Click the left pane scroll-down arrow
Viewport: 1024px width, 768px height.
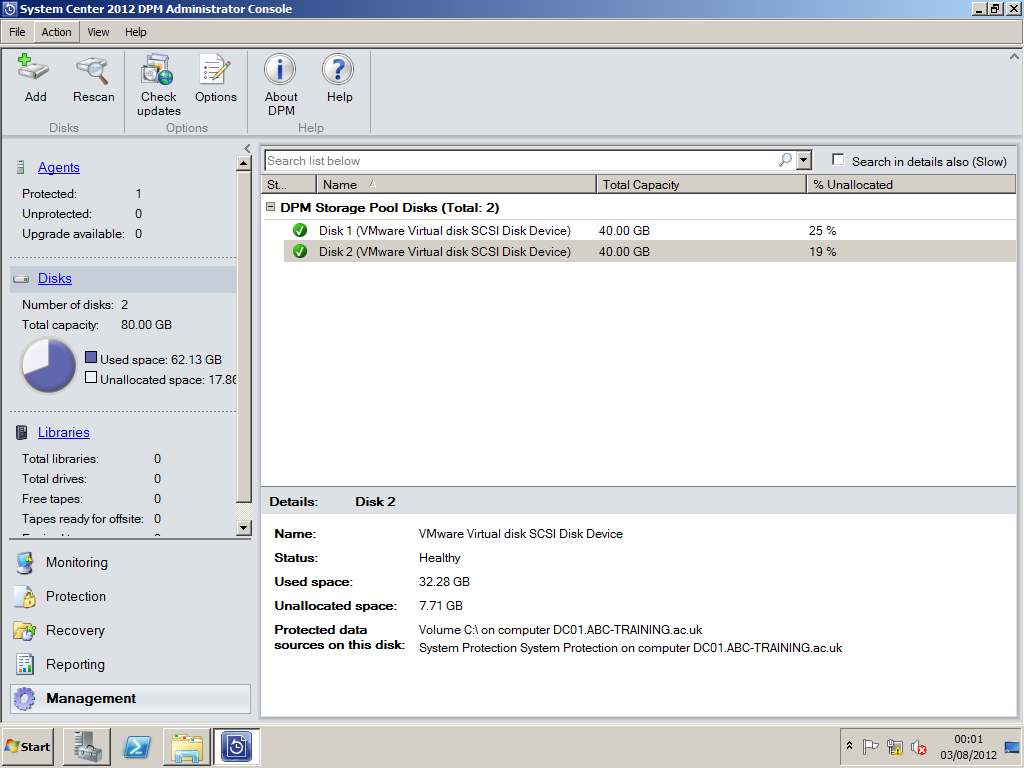(244, 528)
